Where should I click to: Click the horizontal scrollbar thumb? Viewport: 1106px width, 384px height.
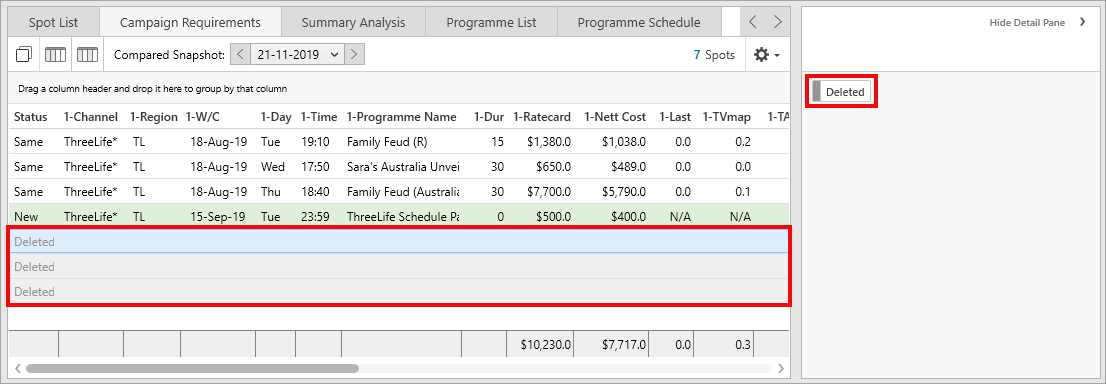coord(193,368)
